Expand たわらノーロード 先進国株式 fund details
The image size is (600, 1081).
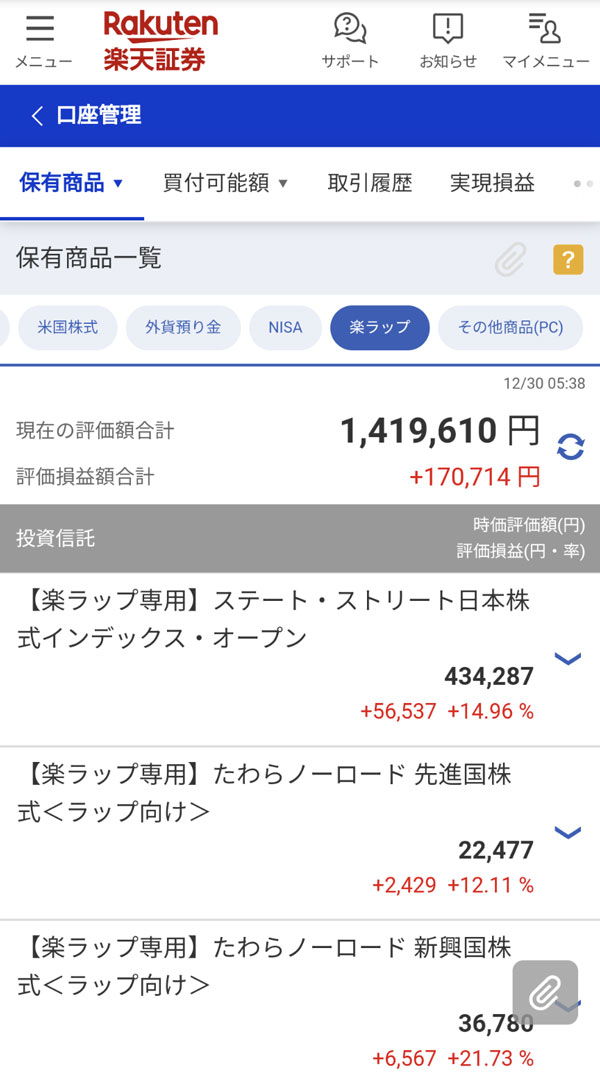coord(568,832)
